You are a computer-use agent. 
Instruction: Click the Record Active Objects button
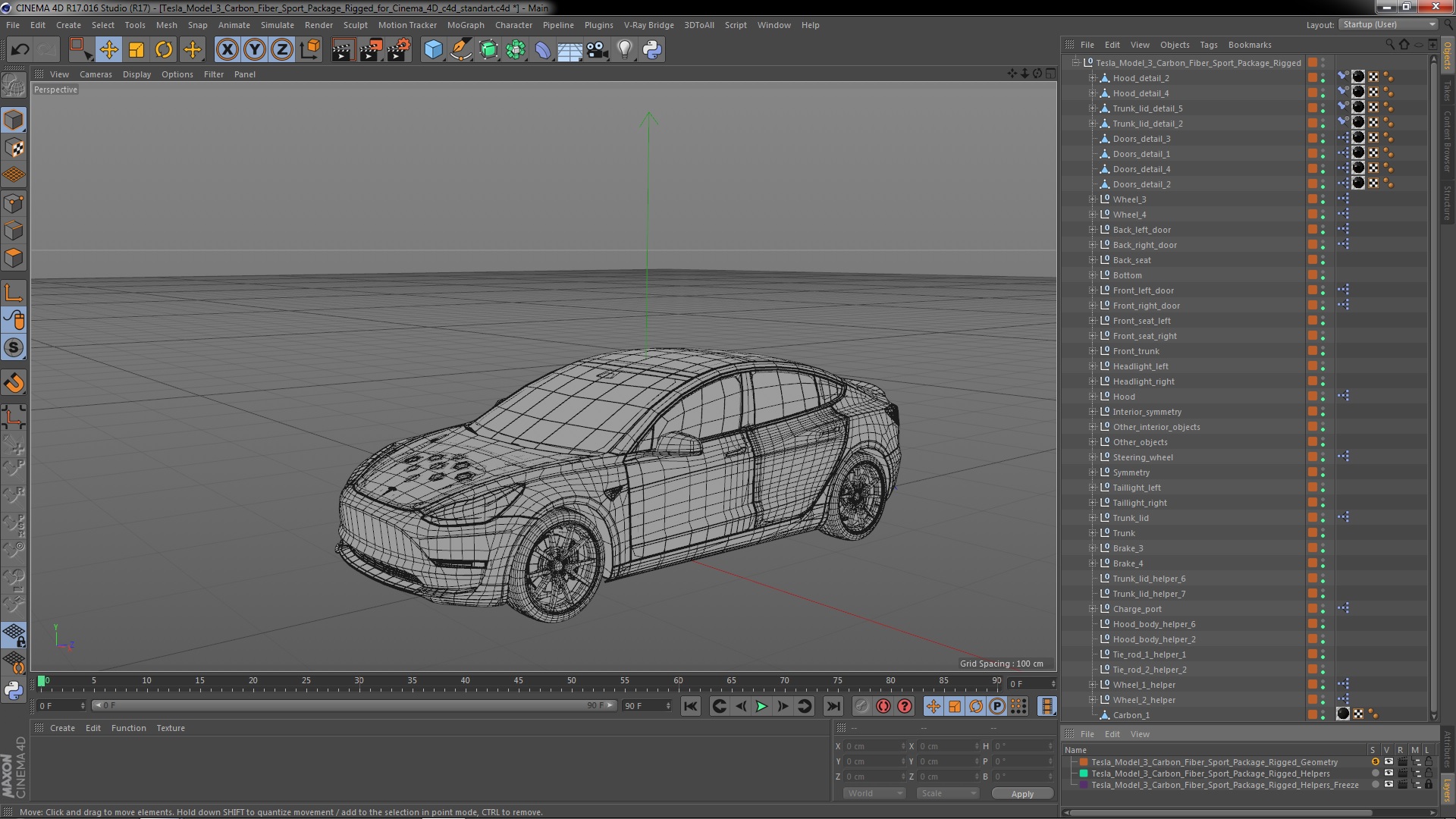[x=862, y=706]
